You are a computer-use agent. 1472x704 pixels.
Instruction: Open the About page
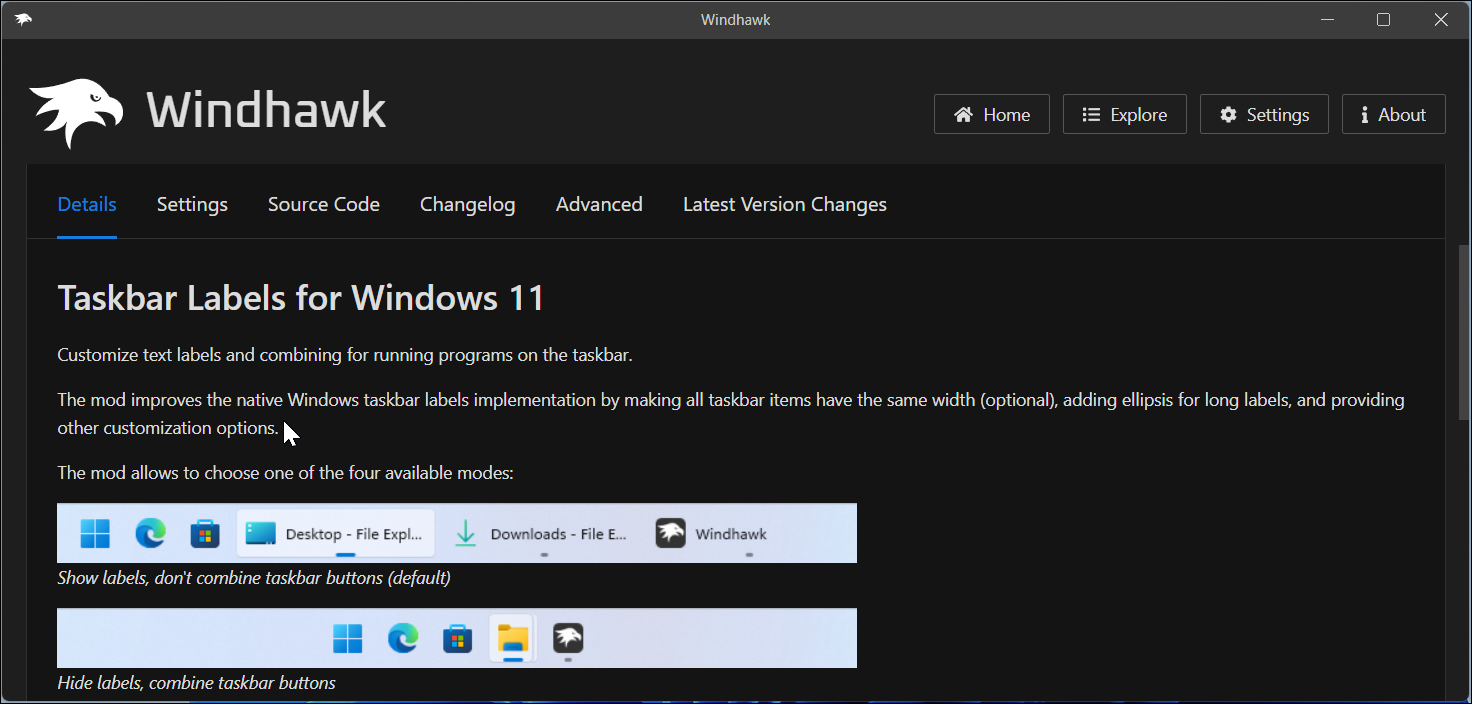[1393, 114]
